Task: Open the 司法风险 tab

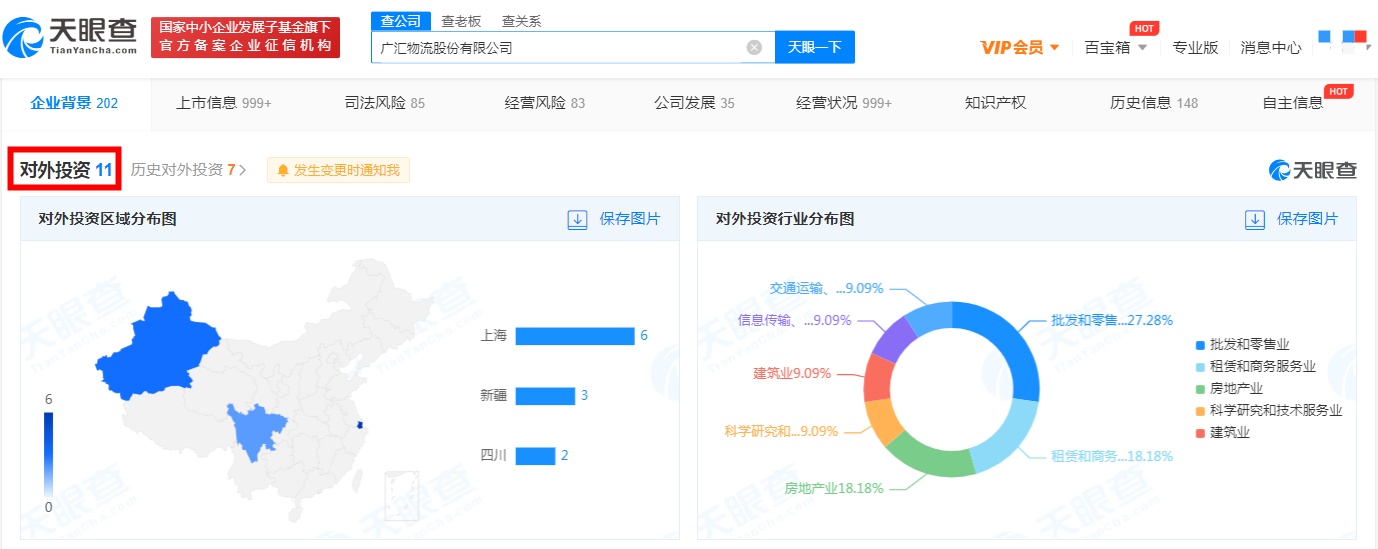Action: [385, 103]
